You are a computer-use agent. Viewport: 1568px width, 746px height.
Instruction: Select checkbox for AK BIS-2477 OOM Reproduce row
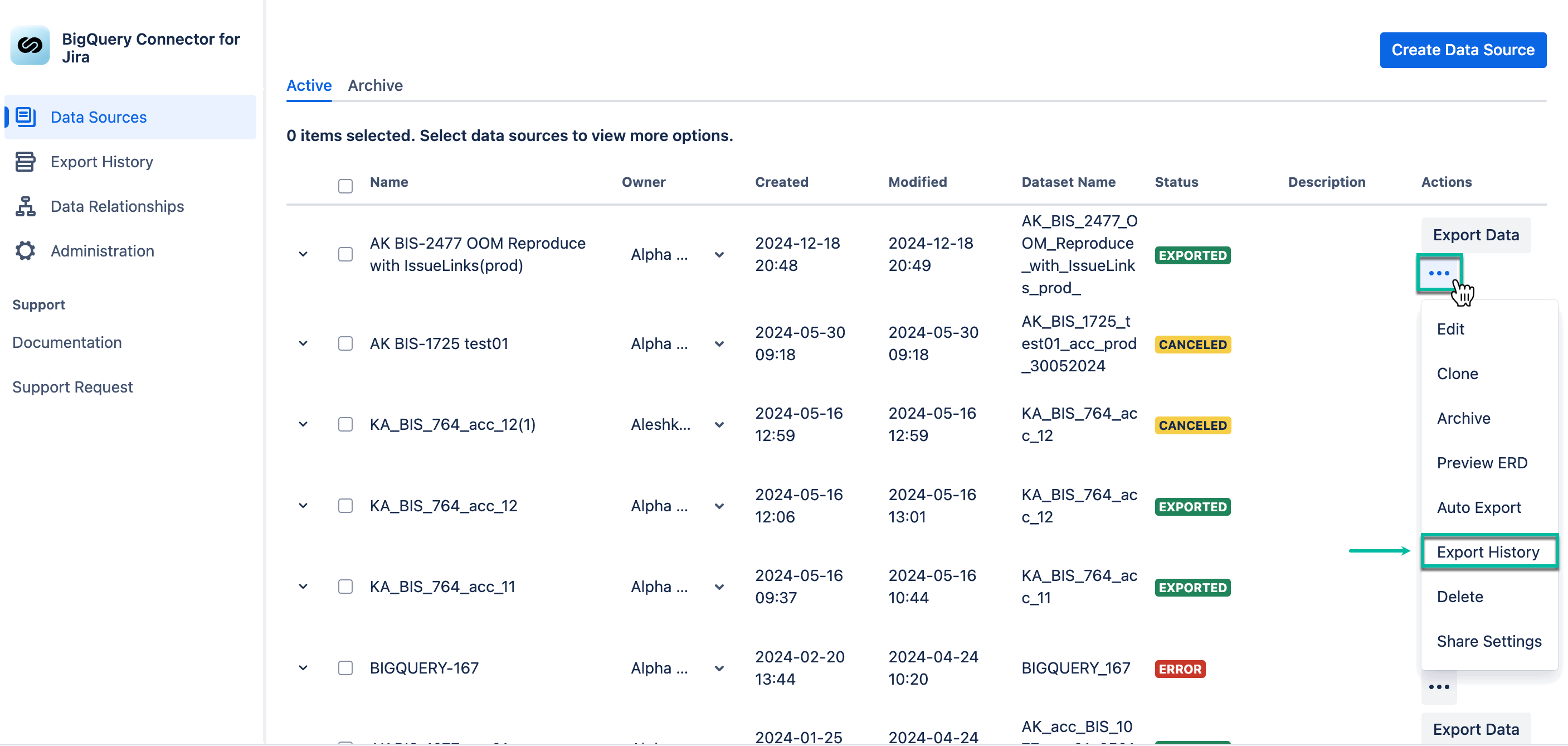click(x=345, y=254)
